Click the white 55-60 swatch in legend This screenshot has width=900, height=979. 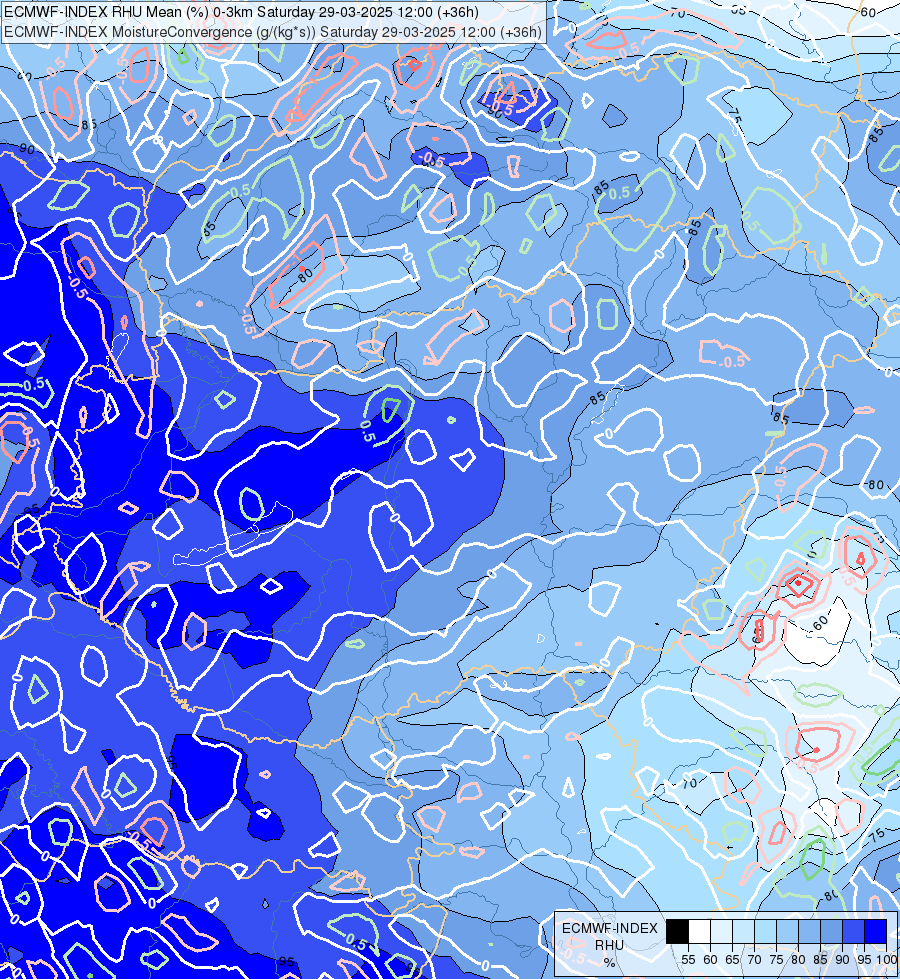(x=700, y=931)
